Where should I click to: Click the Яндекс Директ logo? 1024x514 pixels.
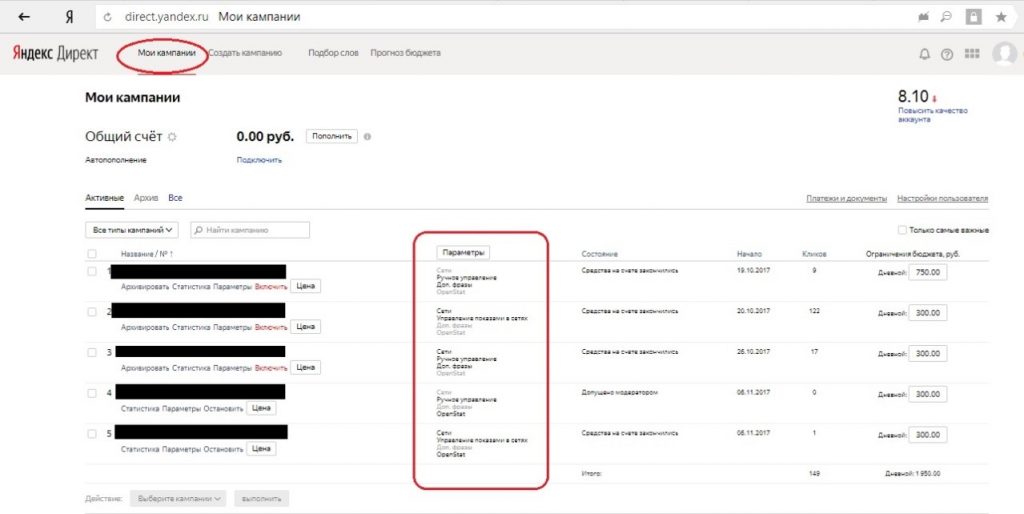pos(56,53)
